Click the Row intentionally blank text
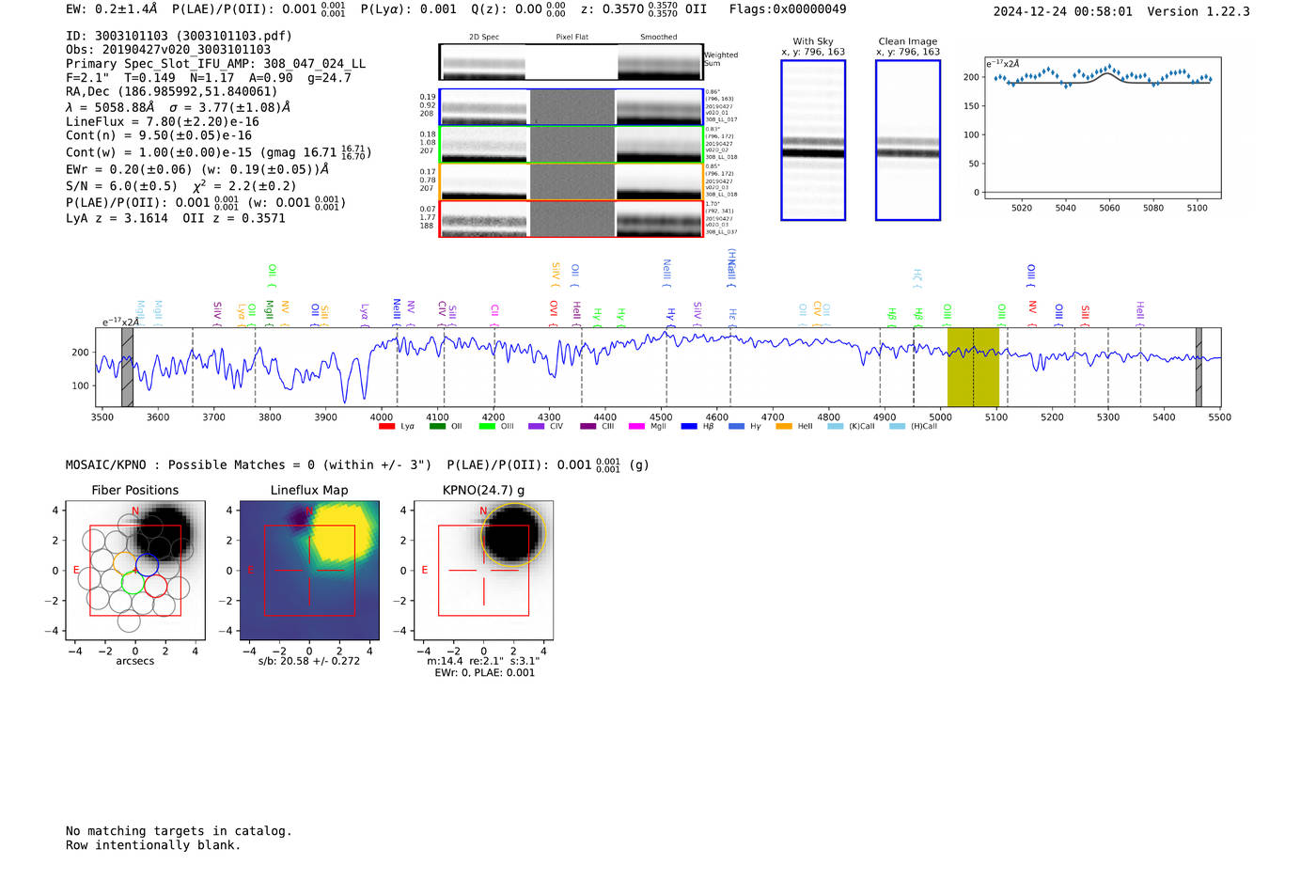Screen dimensions: 1316x896 pyautogui.click(x=153, y=845)
